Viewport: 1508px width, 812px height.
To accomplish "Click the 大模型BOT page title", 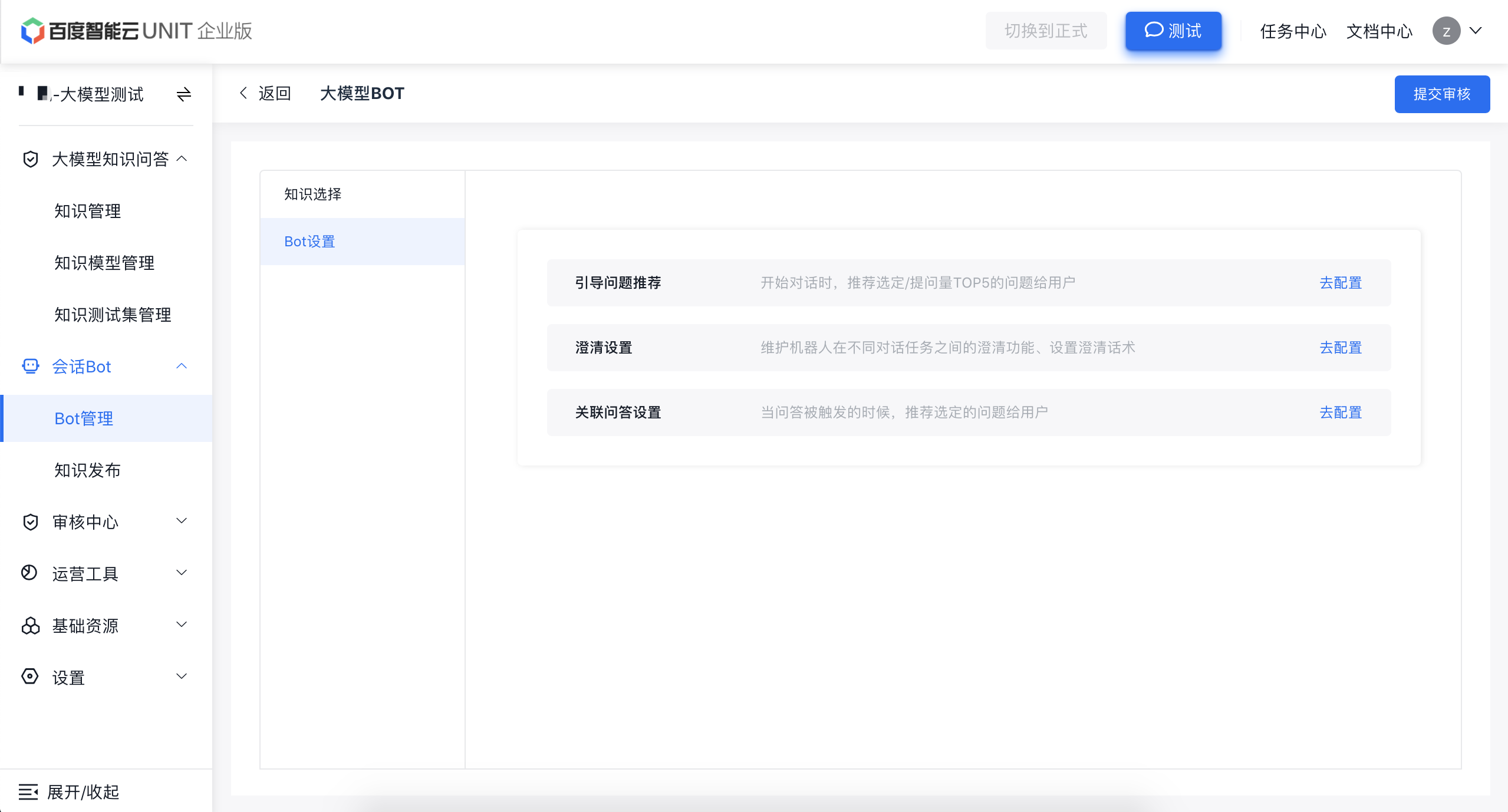I will click(x=362, y=93).
